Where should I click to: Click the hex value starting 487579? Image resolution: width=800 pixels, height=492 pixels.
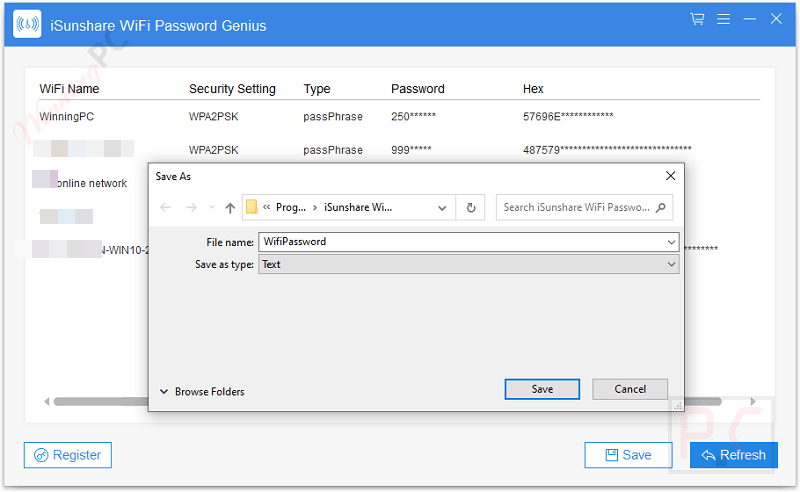[607, 150]
